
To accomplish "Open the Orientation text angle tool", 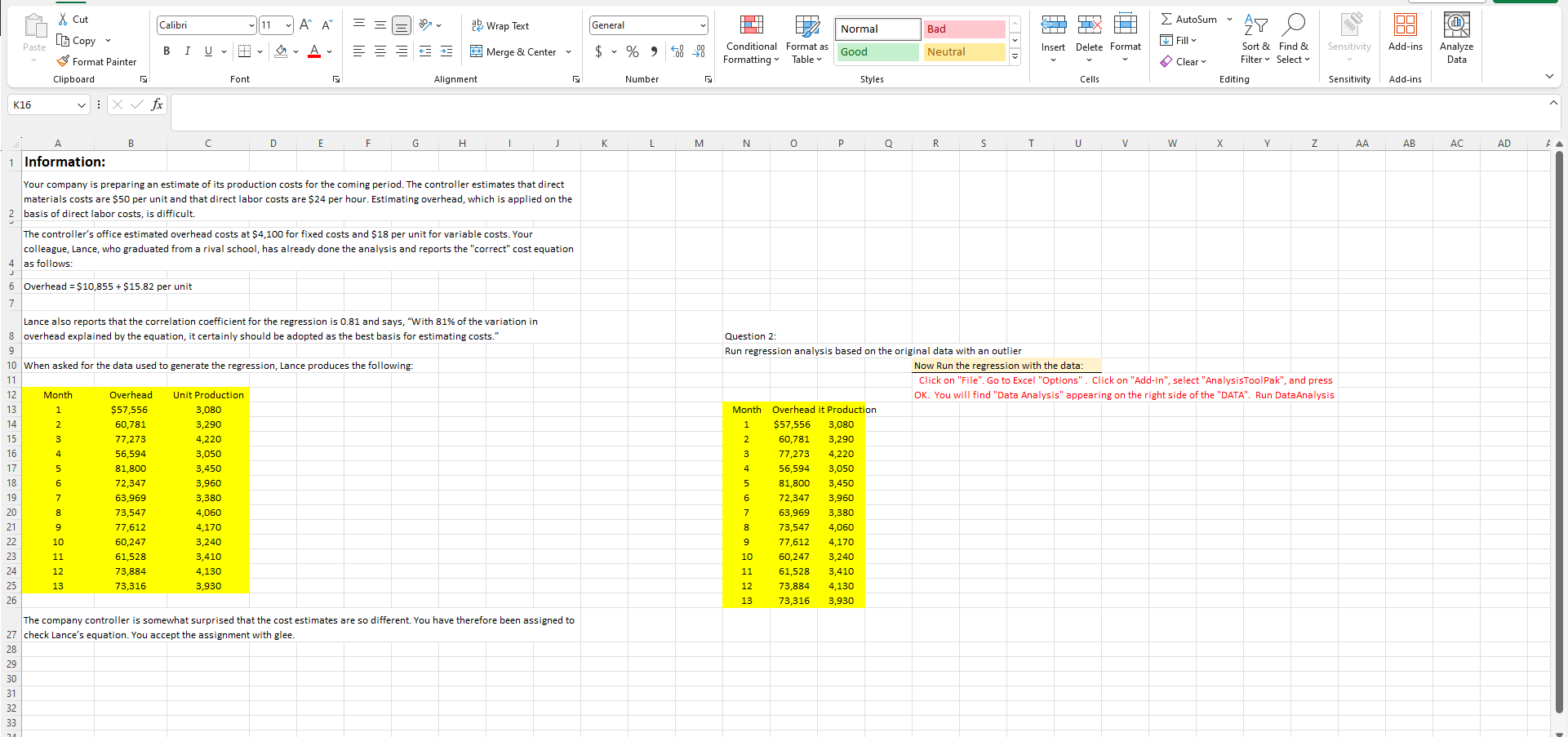I will click(x=425, y=25).
